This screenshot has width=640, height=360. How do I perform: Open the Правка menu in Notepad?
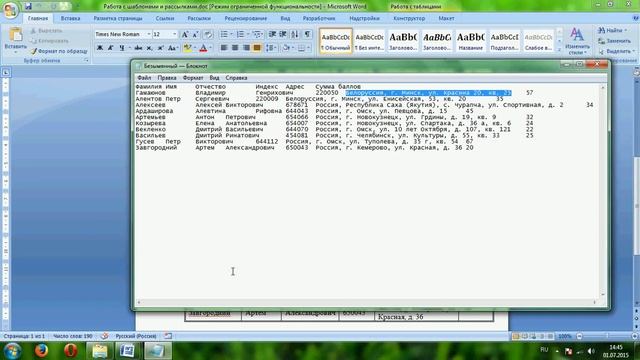[x=167, y=78]
